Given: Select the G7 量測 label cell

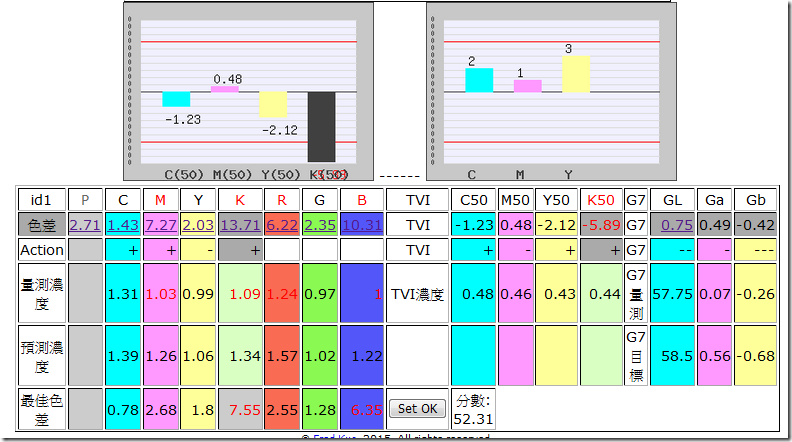Looking at the screenshot, I should [636, 293].
